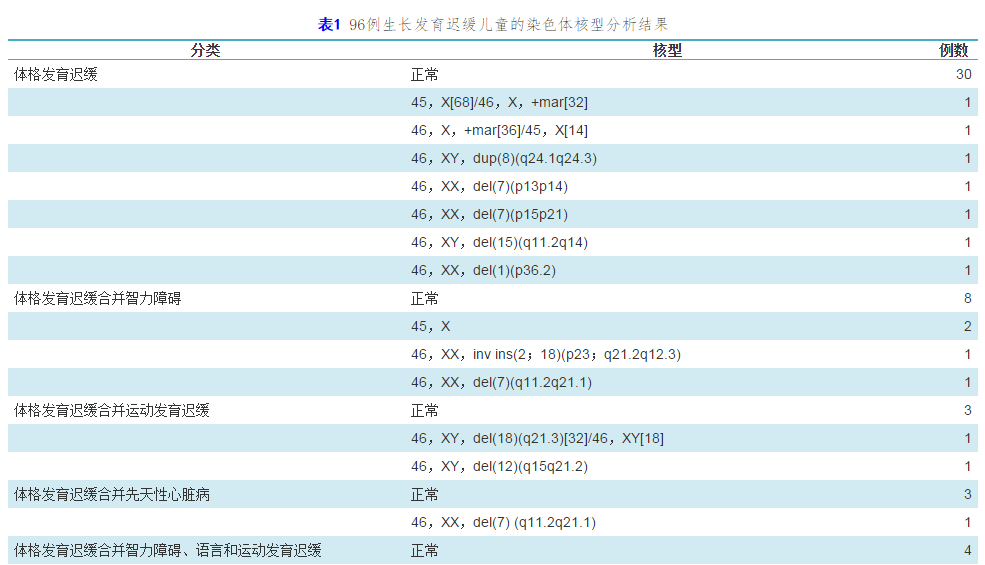Select the 体格发育迟缓 category cell in first row
Screen dimensions: 985x565
point(55,75)
